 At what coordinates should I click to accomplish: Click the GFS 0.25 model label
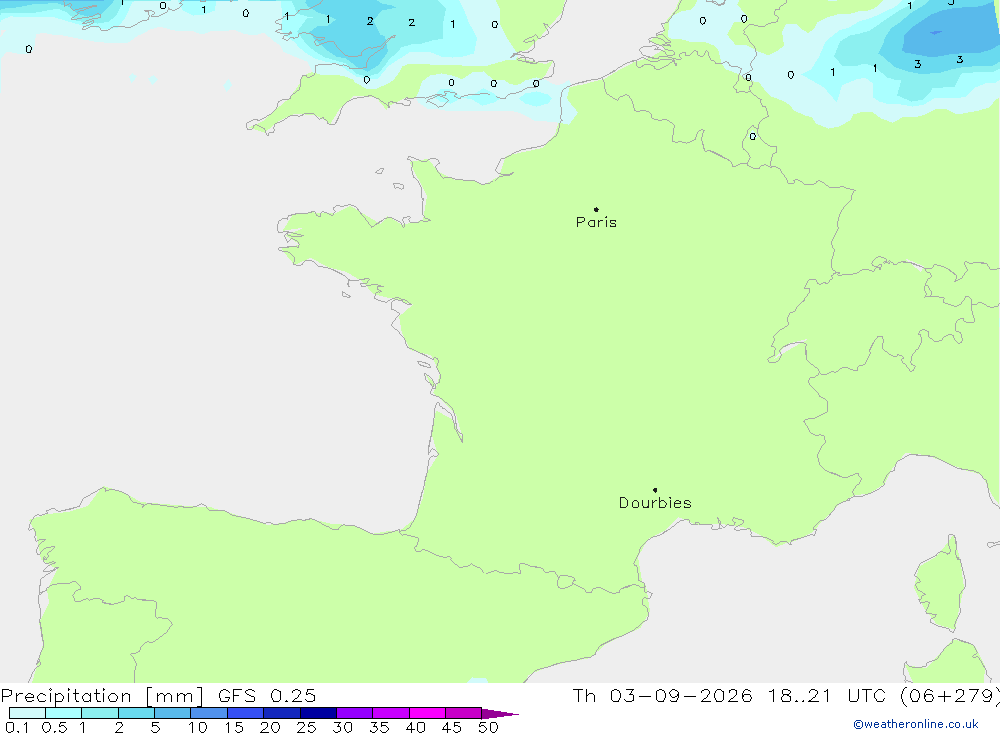[267, 696]
